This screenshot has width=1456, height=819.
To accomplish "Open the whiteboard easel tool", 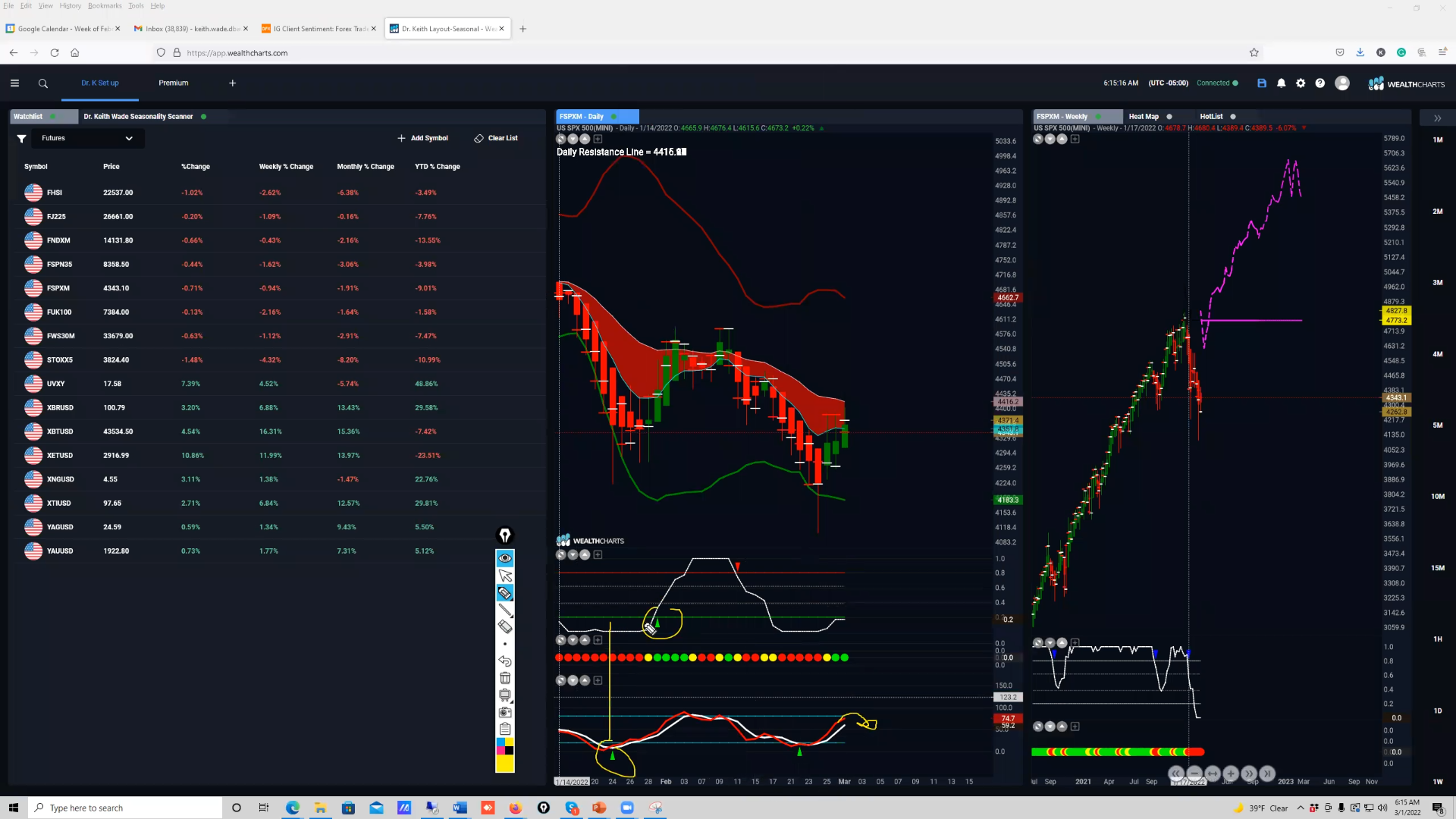I will [x=505, y=695].
